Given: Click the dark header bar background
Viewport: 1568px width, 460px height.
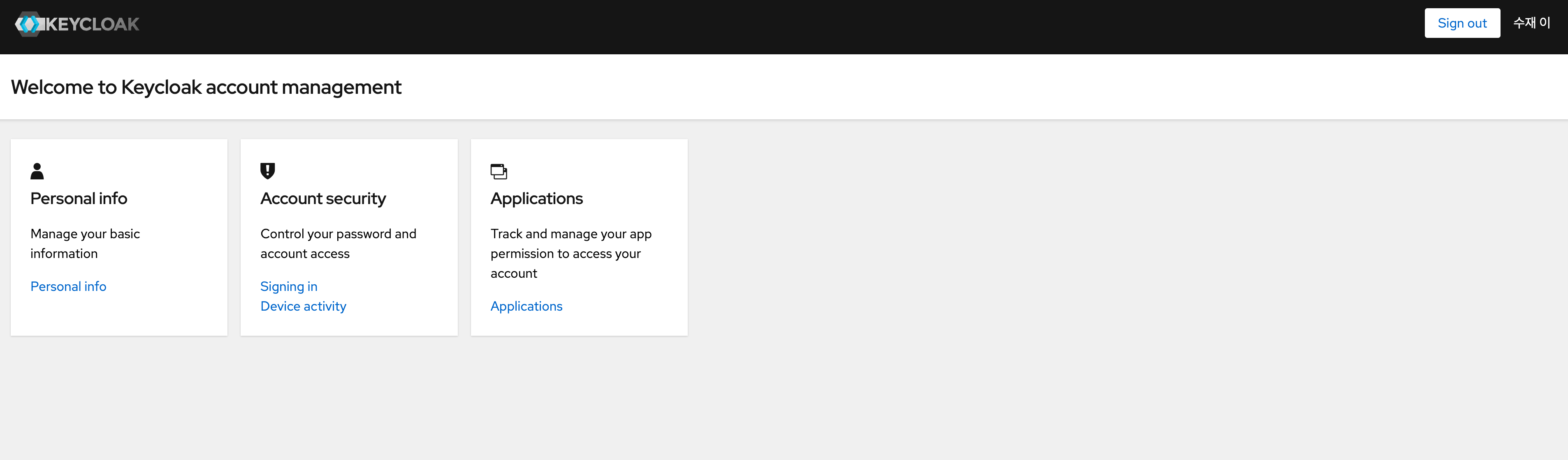Looking at the screenshot, I should coord(731,27).
